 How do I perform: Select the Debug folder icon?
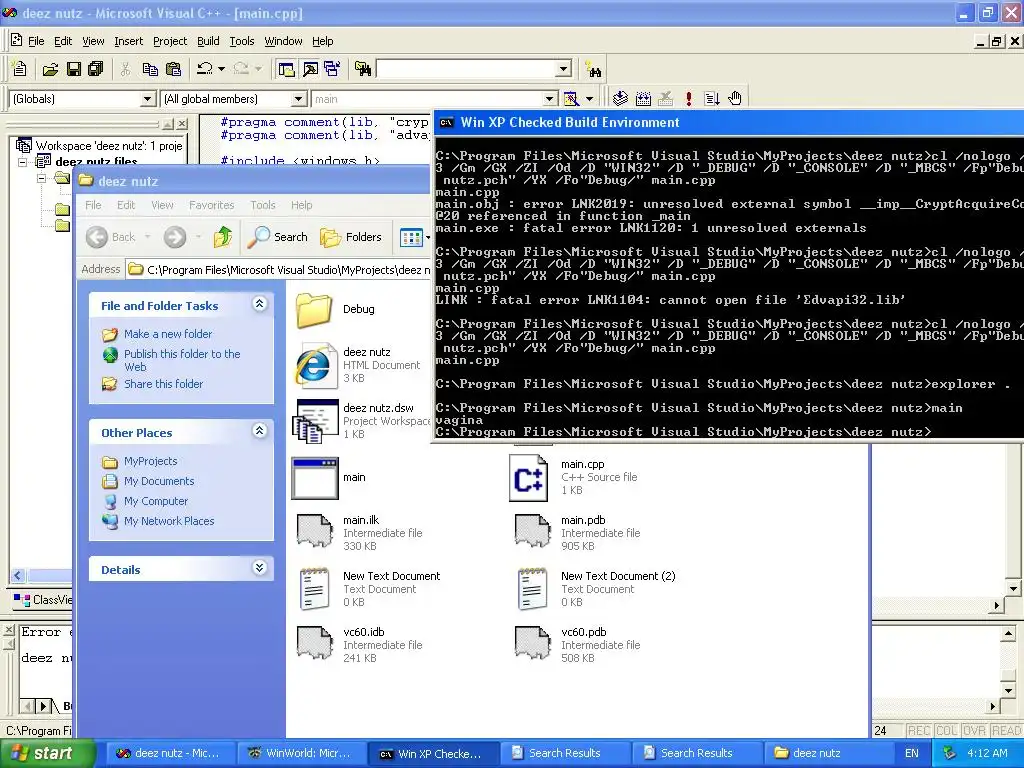click(313, 310)
